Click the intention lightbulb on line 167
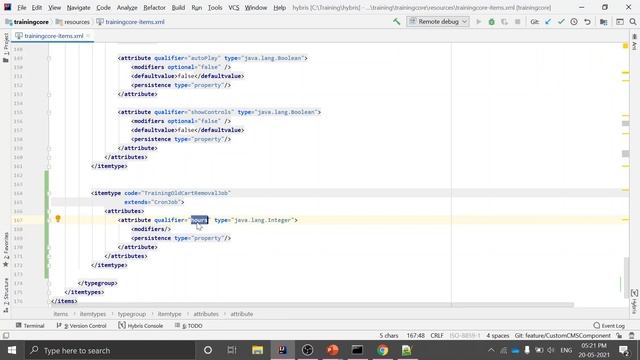This screenshot has height=360, width=640. [58, 219]
